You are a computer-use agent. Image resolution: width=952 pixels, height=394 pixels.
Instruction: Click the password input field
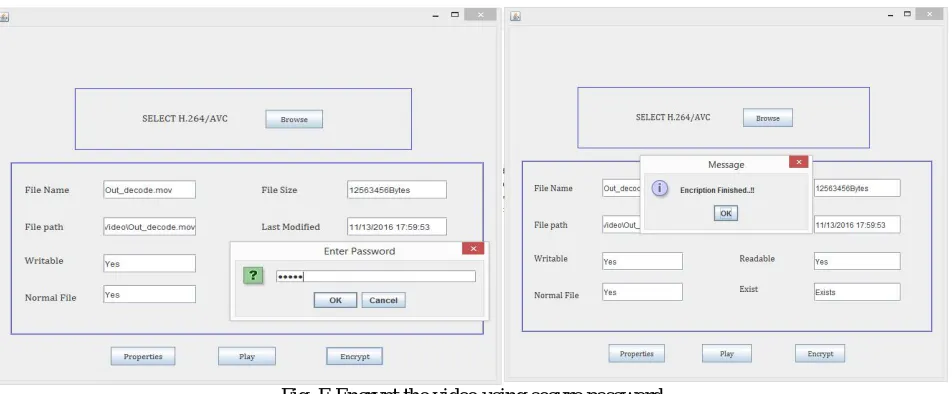click(x=376, y=277)
